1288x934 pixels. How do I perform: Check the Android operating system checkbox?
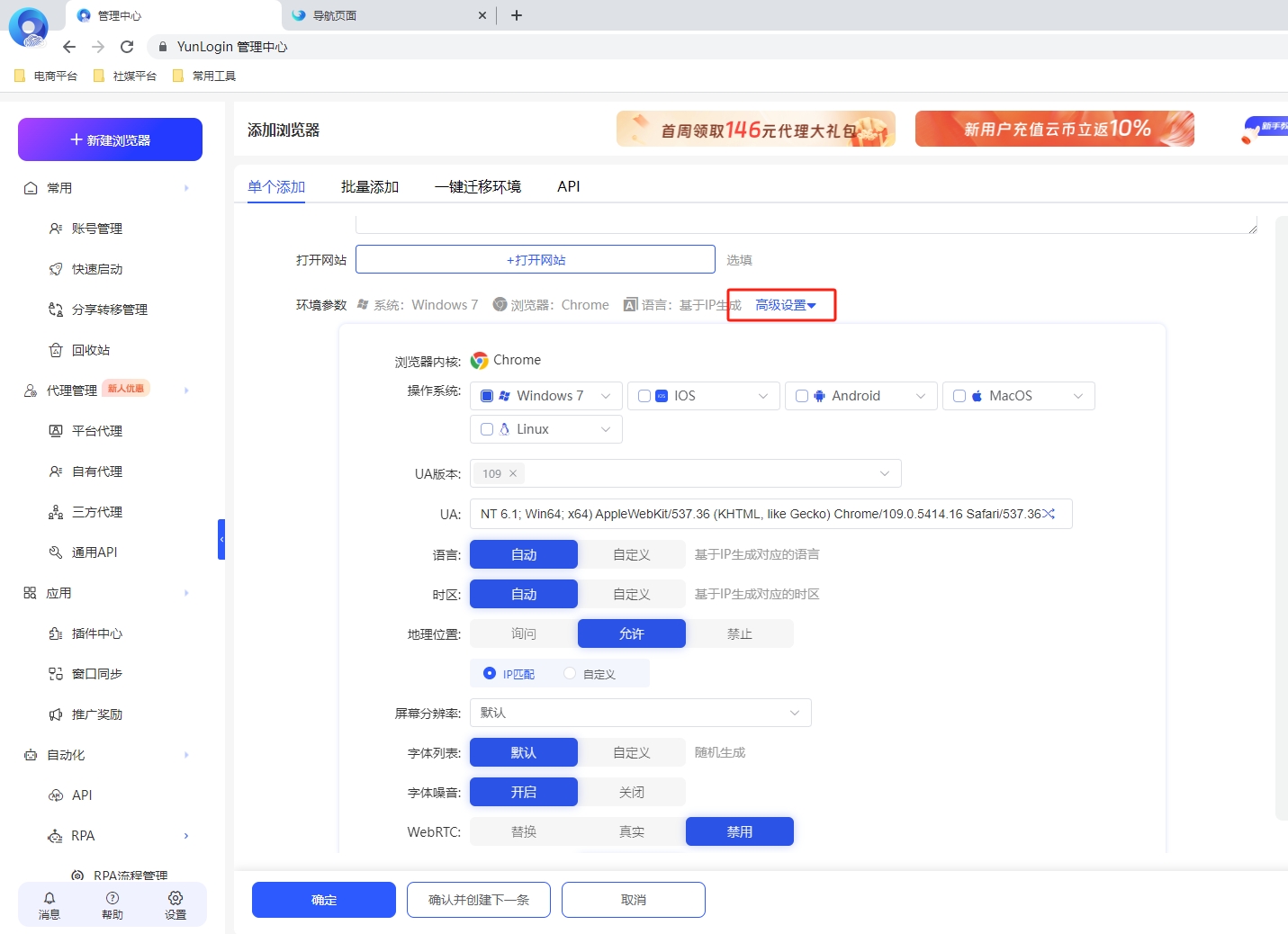click(802, 396)
